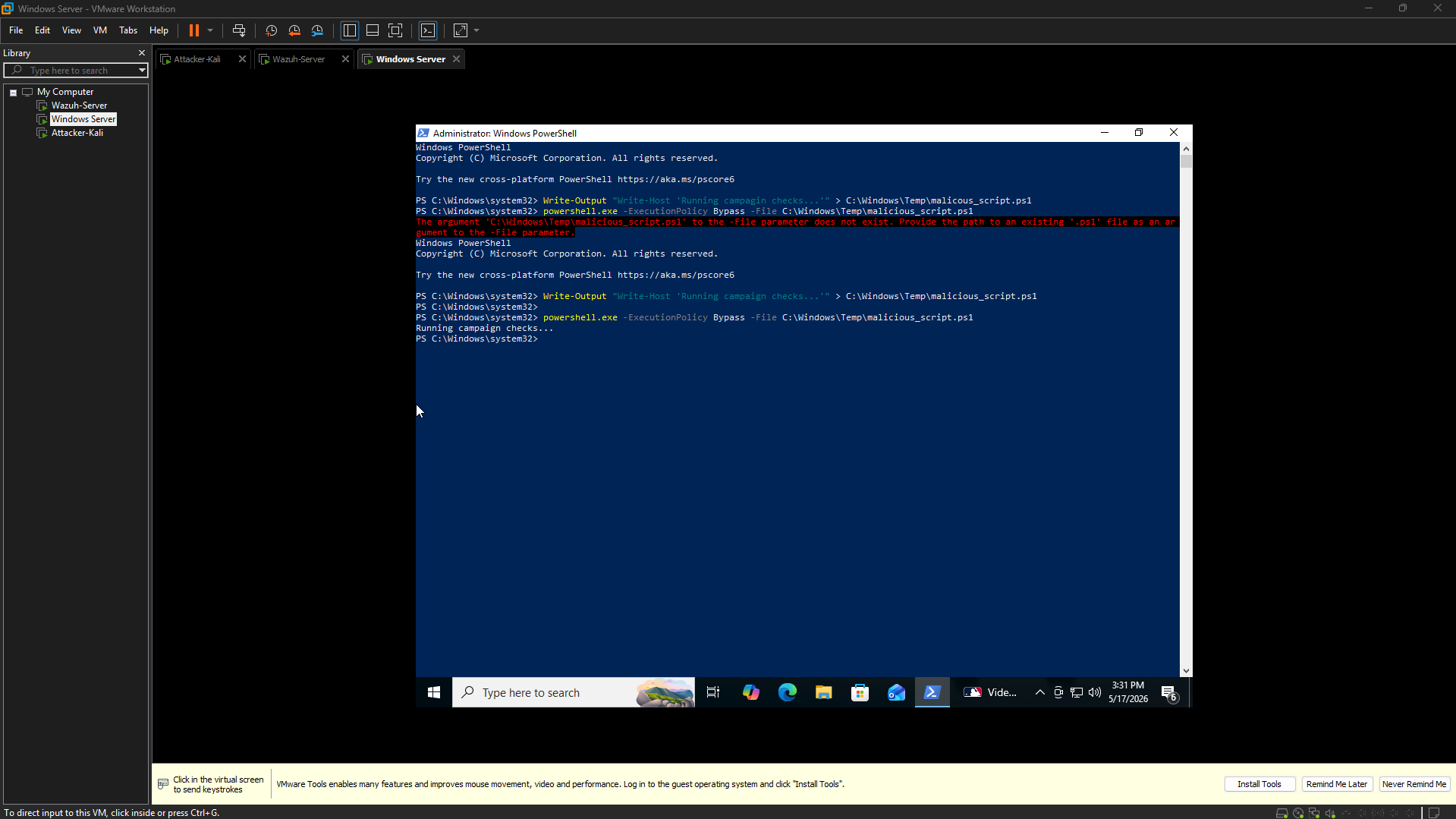Send Ctrl+Alt+Del to the virtual machine
The image size is (1456, 819).
pos(239,30)
